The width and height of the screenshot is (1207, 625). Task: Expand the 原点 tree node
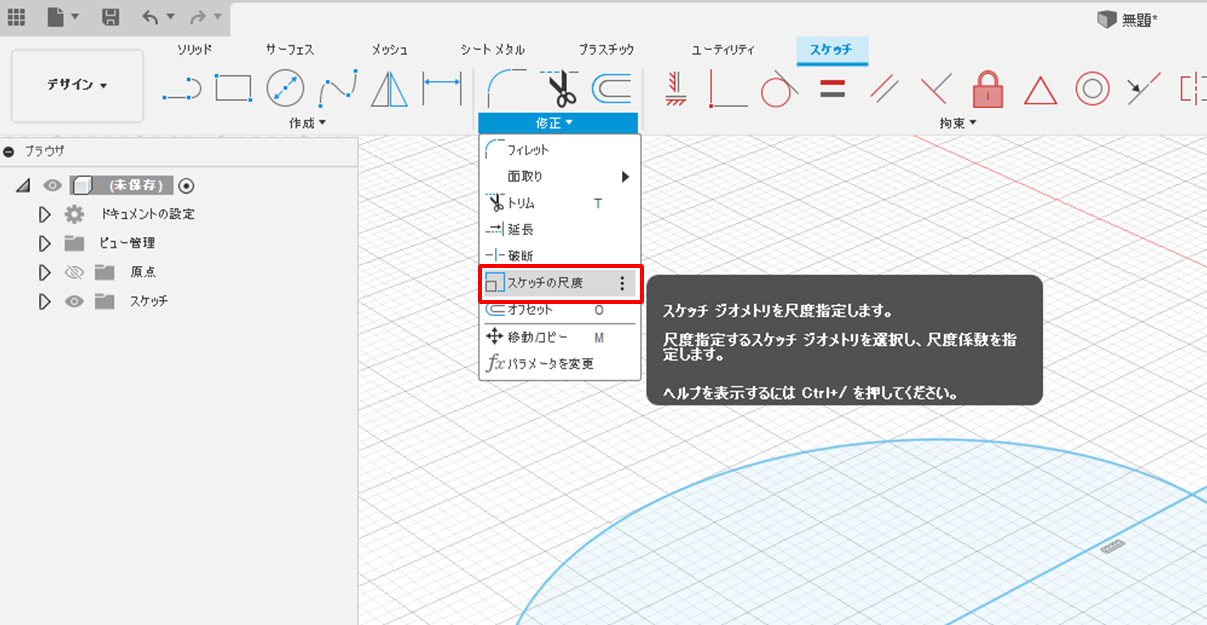coord(44,272)
